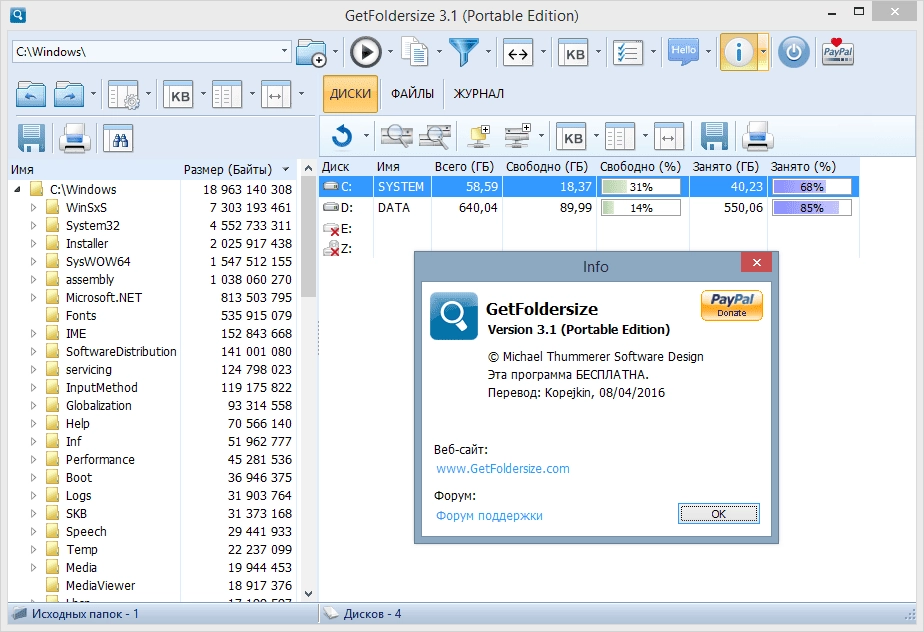Click the KB size unit icon in top toolbar
The width and height of the screenshot is (924, 632).
[x=573, y=53]
